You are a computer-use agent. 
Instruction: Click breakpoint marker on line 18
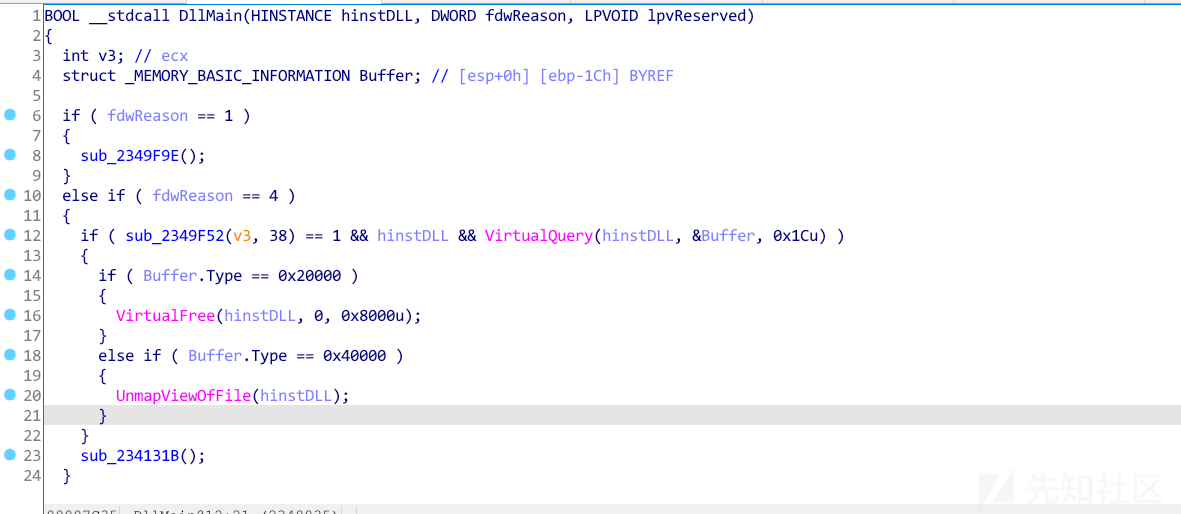[10, 355]
